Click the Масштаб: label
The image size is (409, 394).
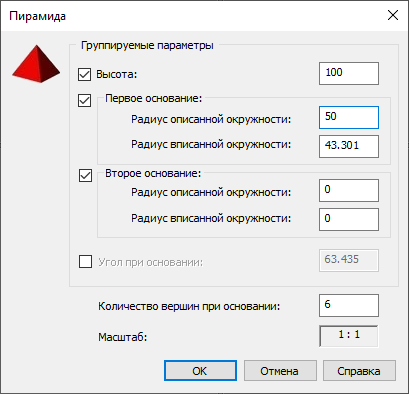(x=122, y=337)
